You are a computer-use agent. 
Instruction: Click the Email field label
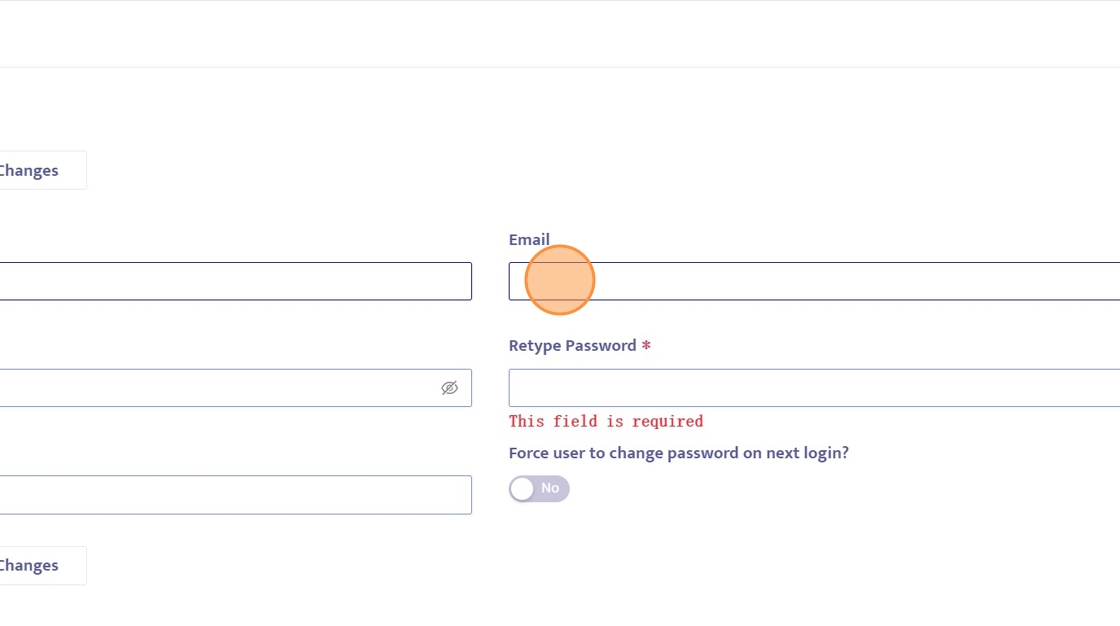coord(529,240)
